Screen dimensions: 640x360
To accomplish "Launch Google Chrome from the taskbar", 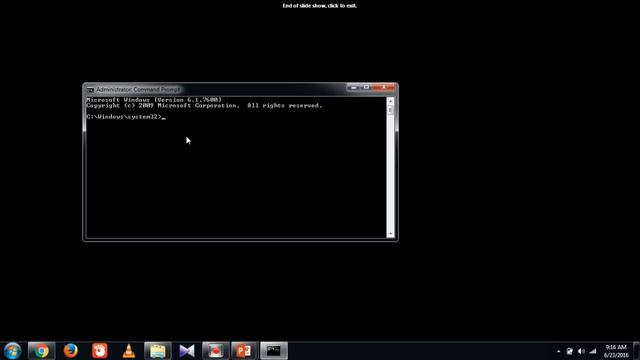I will point(41,351).
